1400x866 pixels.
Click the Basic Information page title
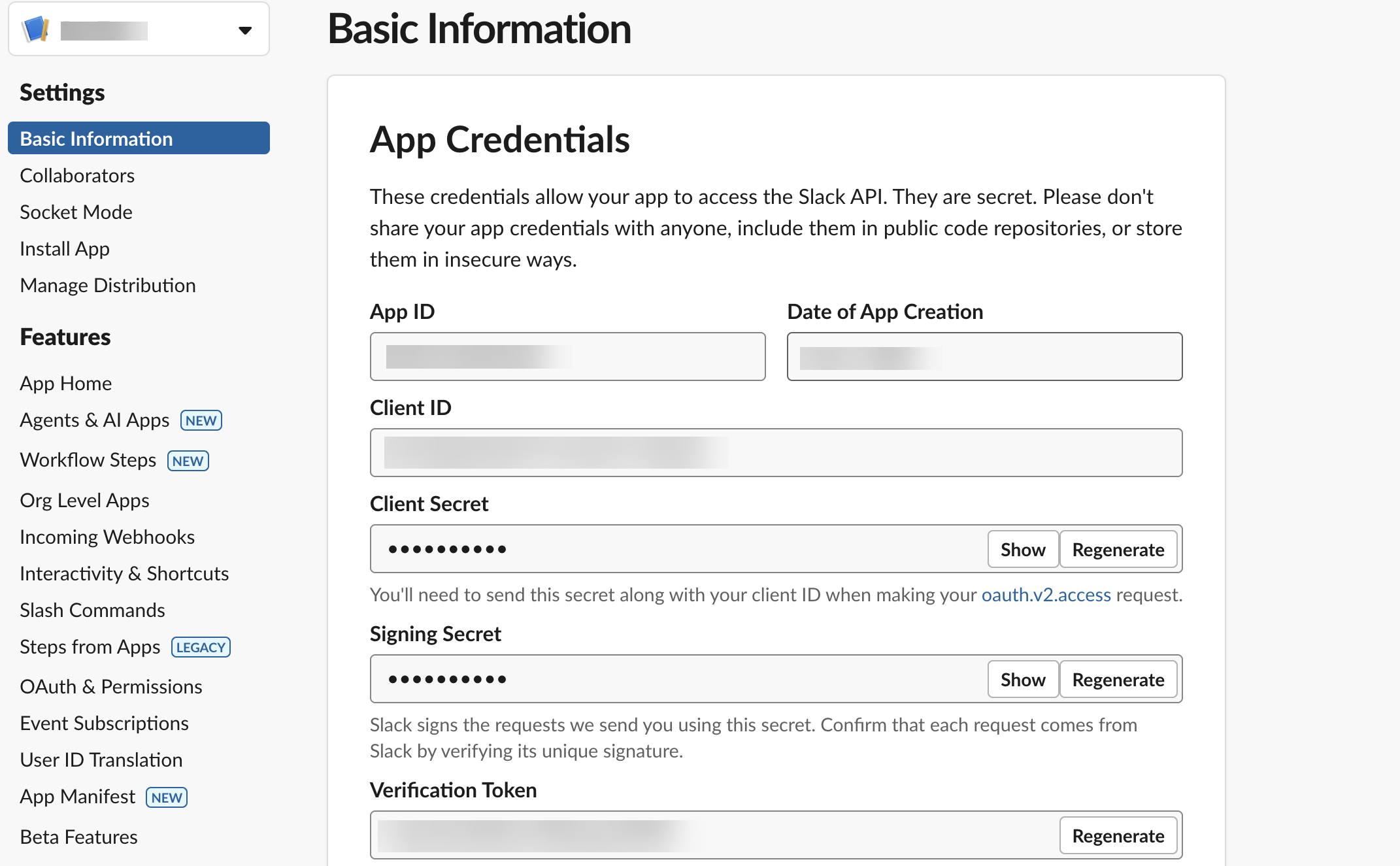pos(479,29)
